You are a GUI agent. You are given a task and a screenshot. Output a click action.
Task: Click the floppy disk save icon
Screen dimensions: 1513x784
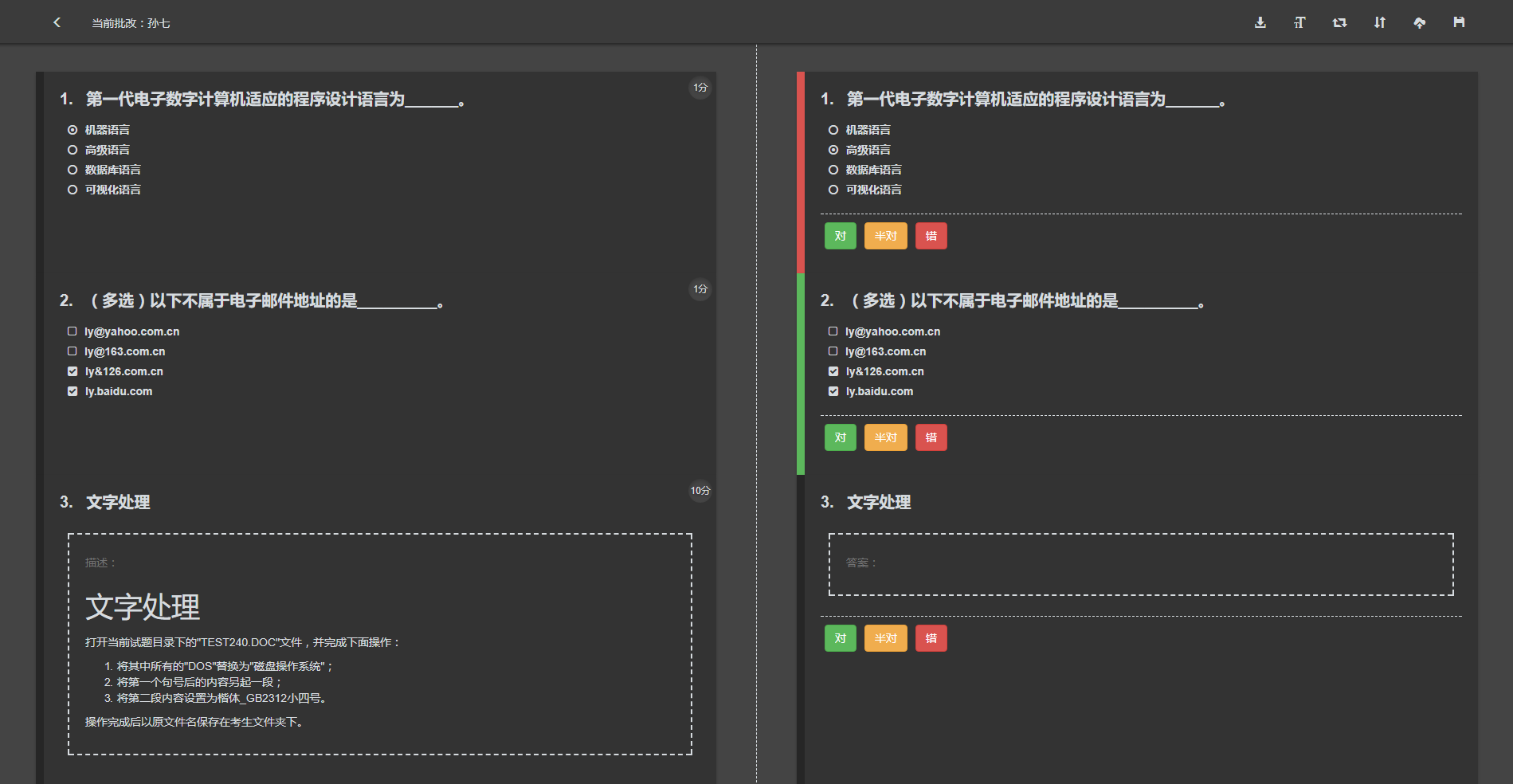tap(1459, 22)
